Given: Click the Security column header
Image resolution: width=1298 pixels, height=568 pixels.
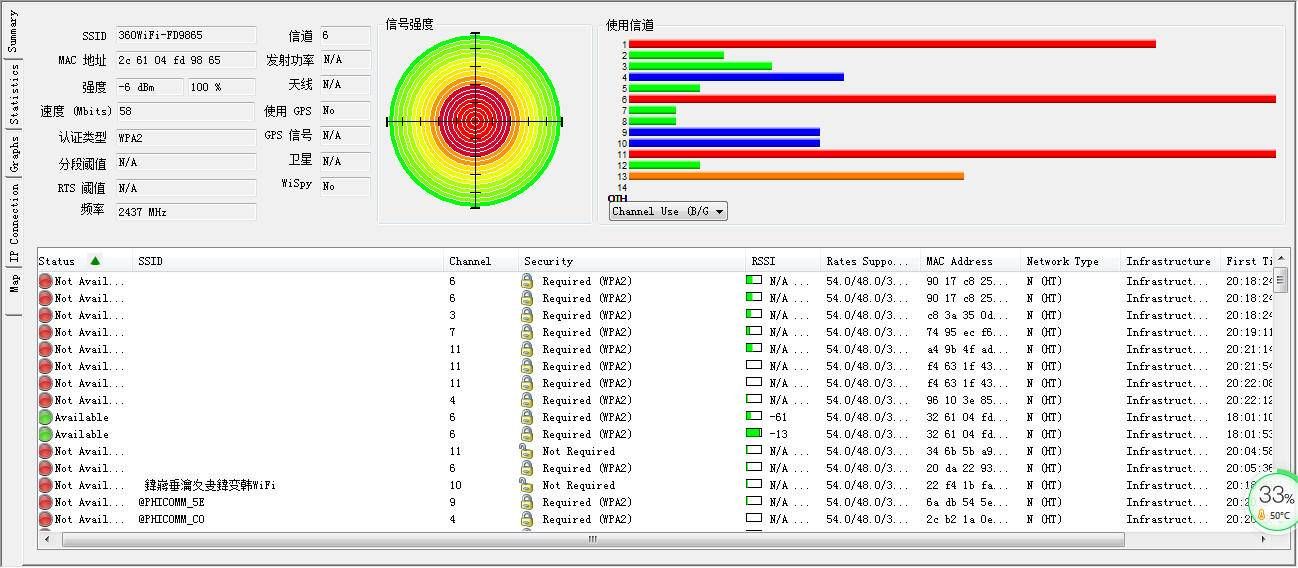Looking at the screenshot, I should point(548,262).
